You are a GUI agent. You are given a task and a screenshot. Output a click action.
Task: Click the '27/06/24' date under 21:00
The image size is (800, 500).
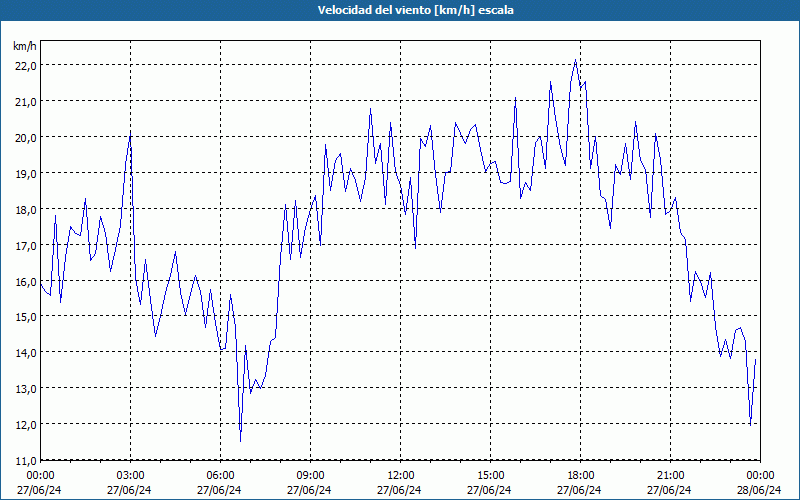(669, 490)
